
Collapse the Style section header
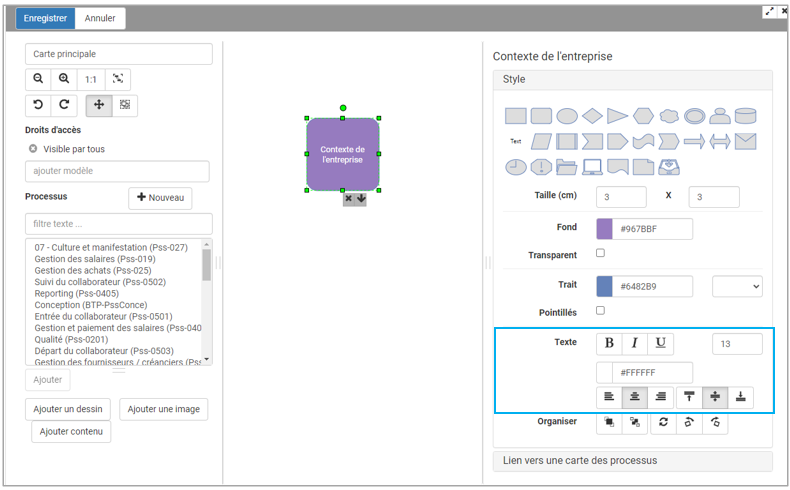coord(632,80)
